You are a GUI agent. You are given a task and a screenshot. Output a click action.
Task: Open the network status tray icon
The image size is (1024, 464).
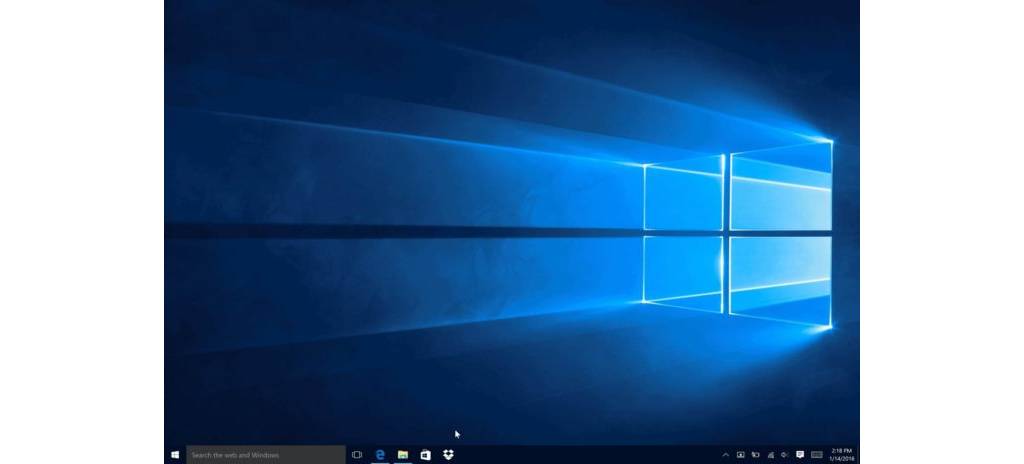coord(770,455)
